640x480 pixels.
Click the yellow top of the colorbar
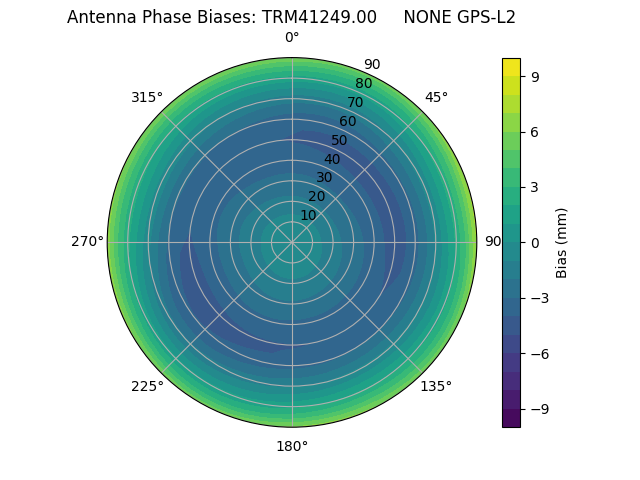tap(511, 66)
